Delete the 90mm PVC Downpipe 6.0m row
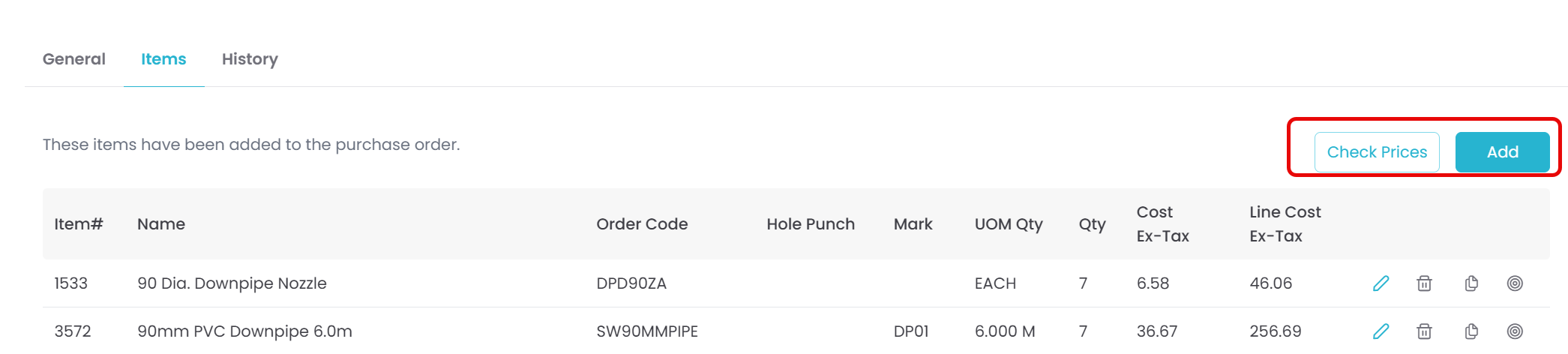Screen dimensions: 1568x354 (1424, 331)
